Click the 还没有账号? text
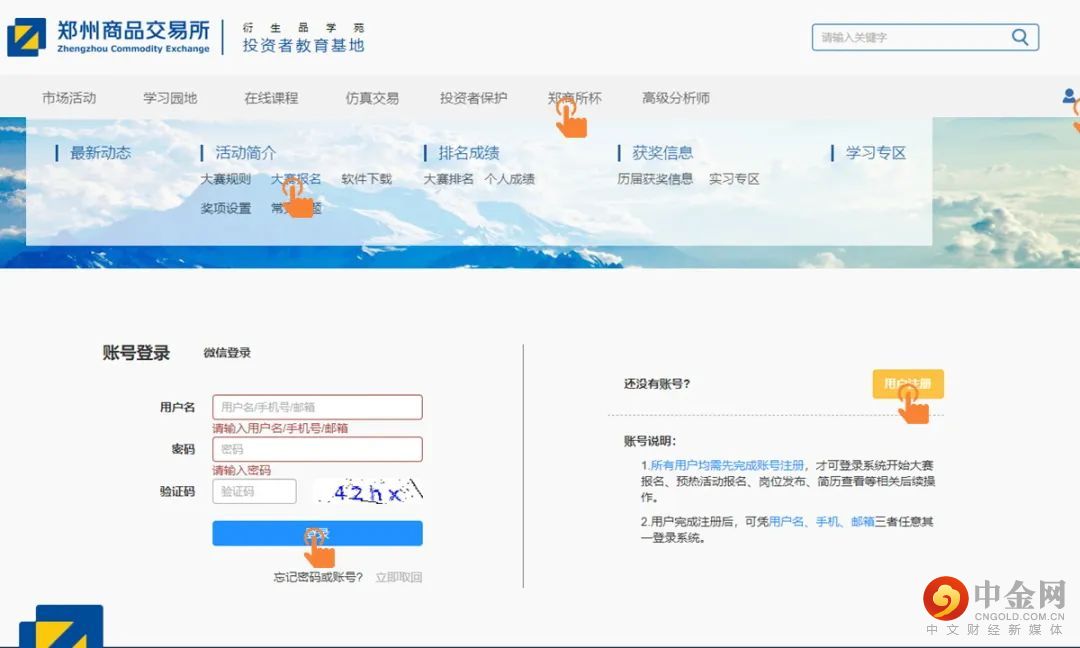The image size is (1080, 648). click(x=657, y=384)
